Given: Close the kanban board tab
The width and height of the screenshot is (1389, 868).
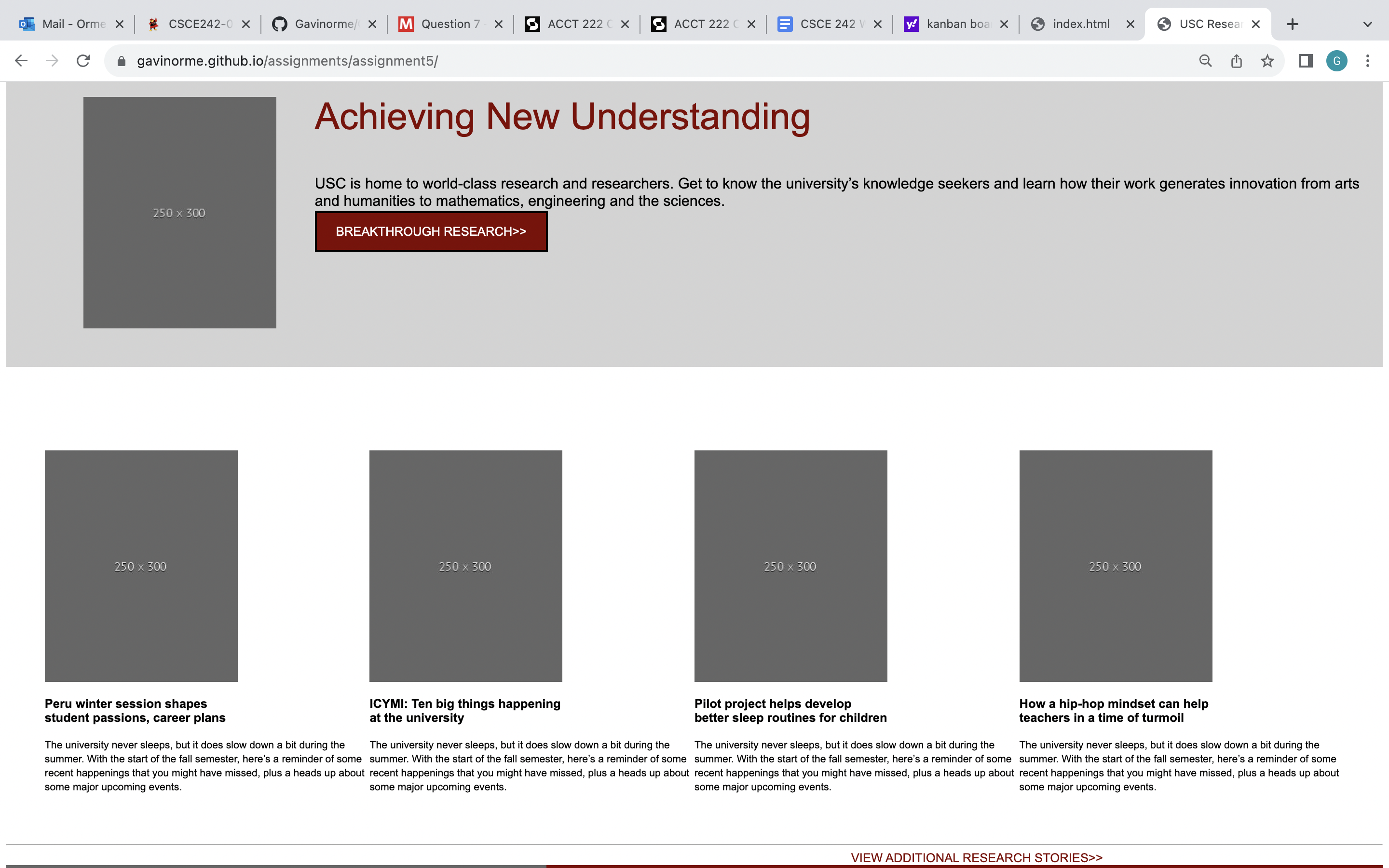Looking at the screenshot, I should coord(1004,24).
